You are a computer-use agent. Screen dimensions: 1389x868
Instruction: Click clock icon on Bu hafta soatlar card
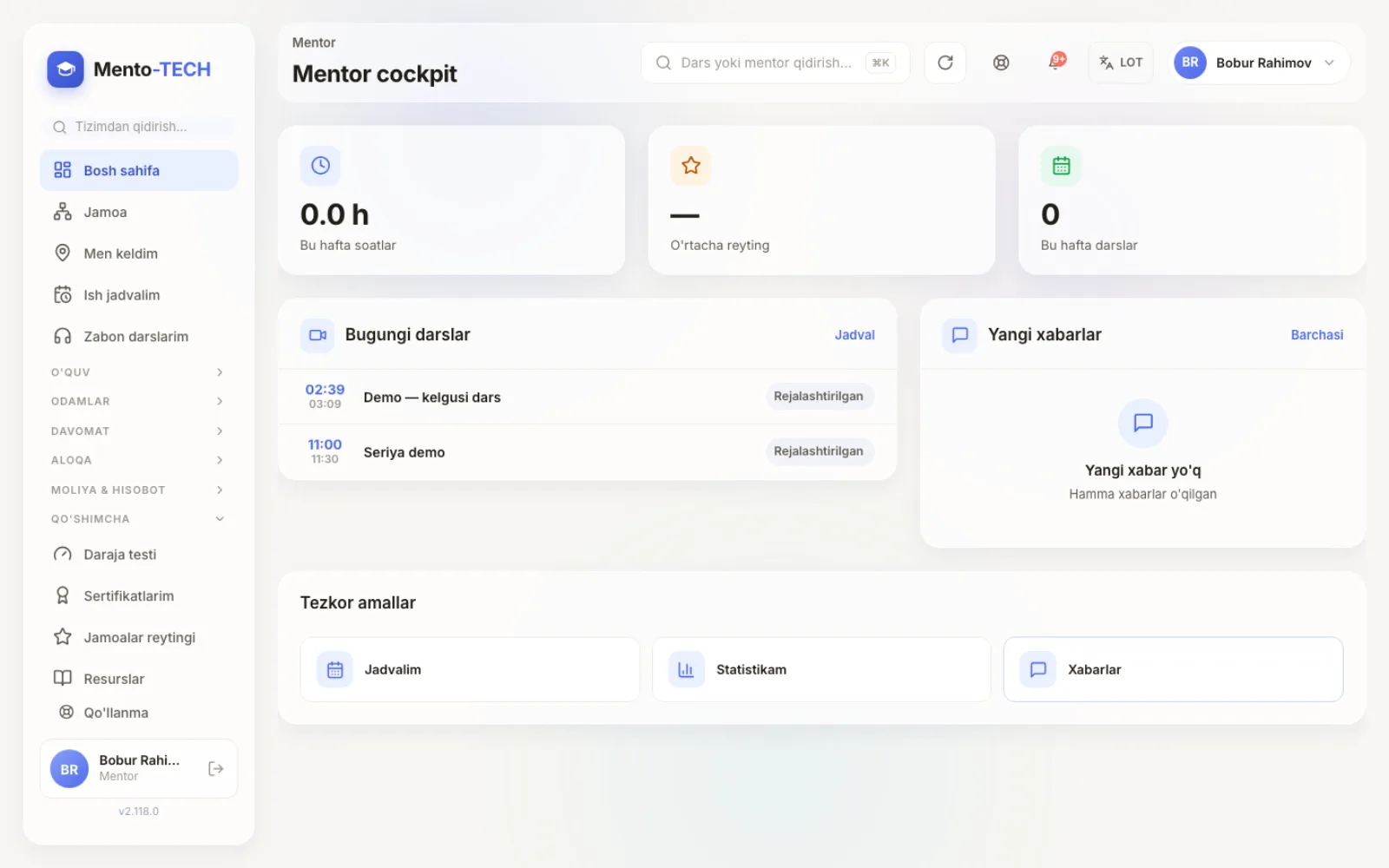coord(320,166)
